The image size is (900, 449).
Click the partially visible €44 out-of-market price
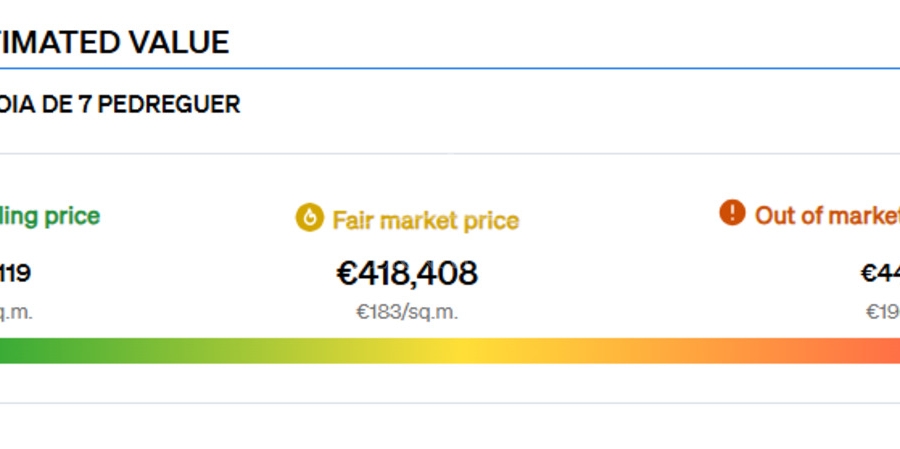point(880,273)
